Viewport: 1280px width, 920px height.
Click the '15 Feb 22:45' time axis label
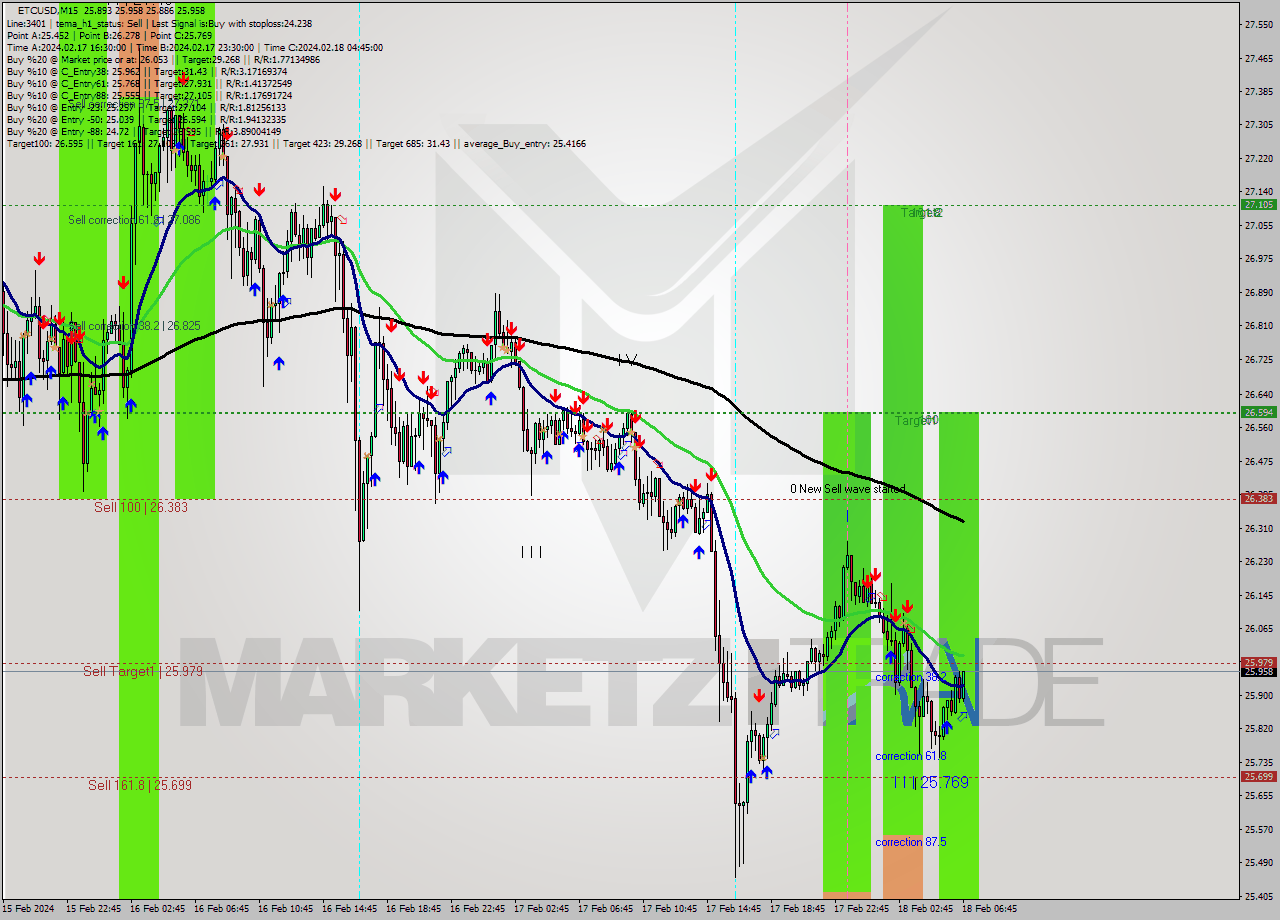(94, 909)
